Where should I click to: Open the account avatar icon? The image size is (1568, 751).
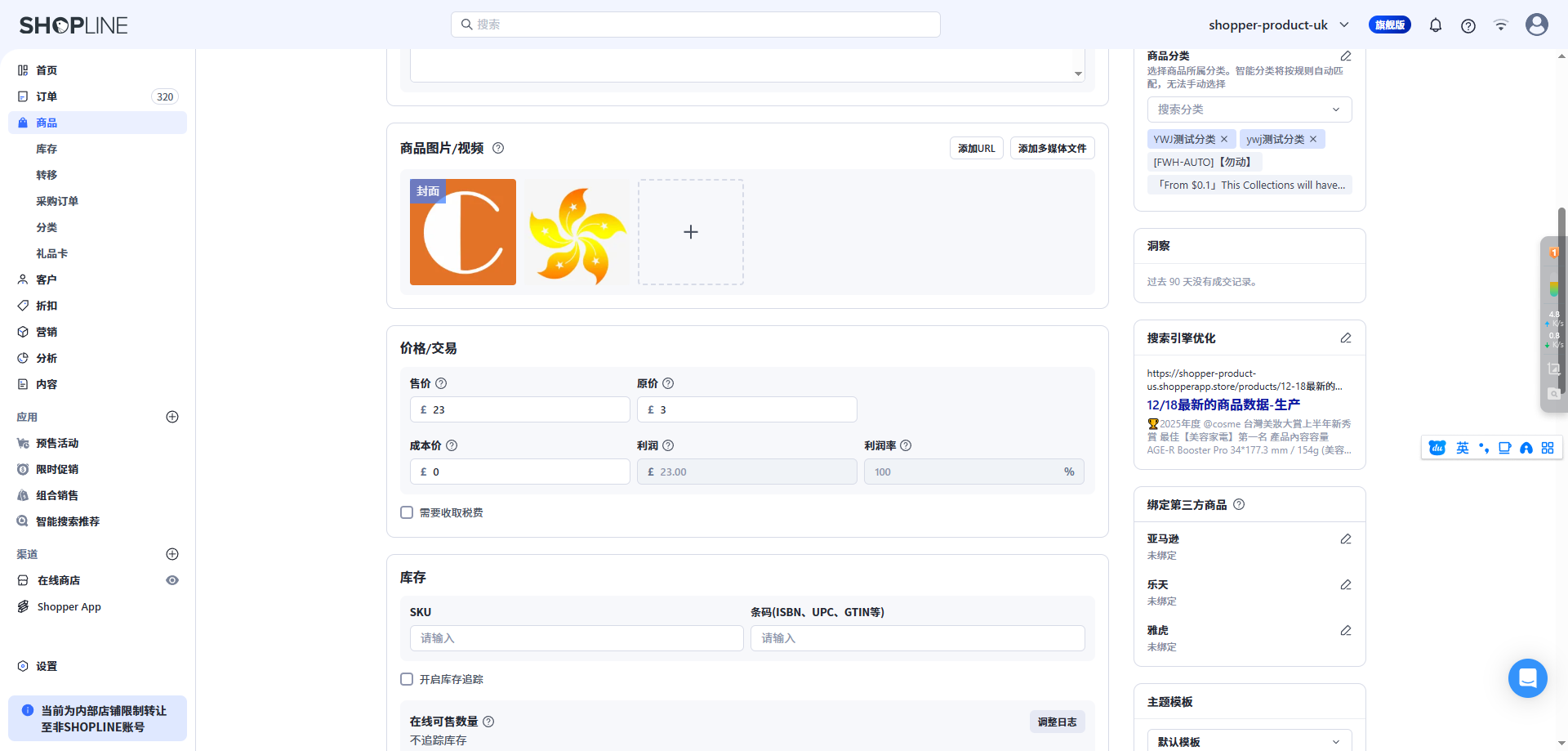[x=1536, y=25]
